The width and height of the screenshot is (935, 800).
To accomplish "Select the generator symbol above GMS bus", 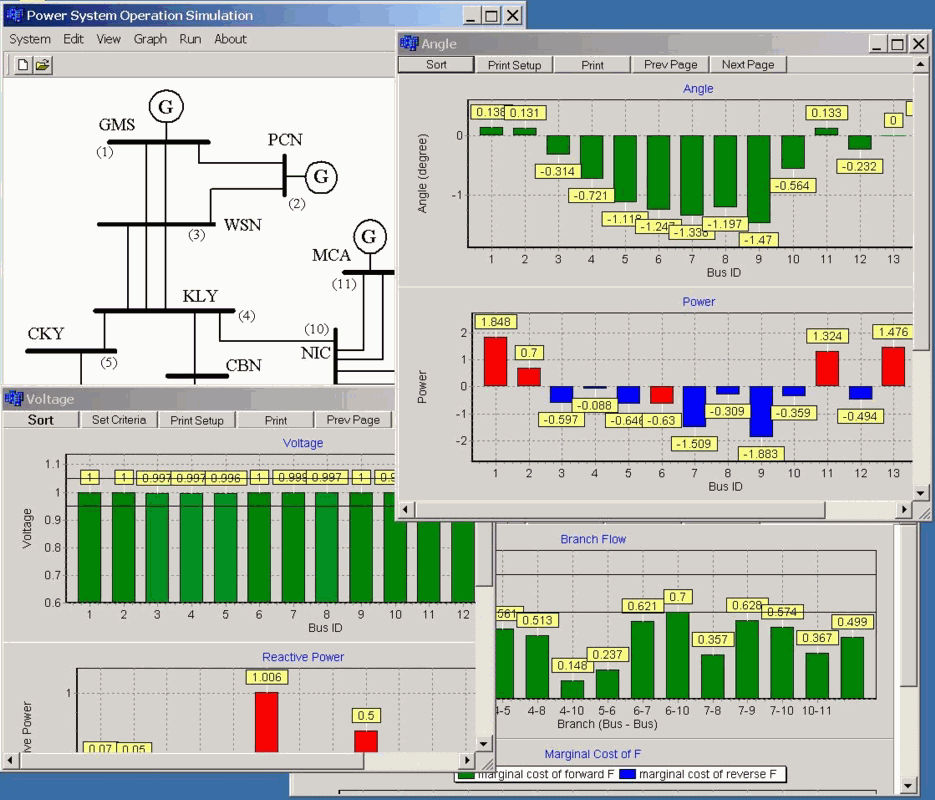I will coord(161,105).
